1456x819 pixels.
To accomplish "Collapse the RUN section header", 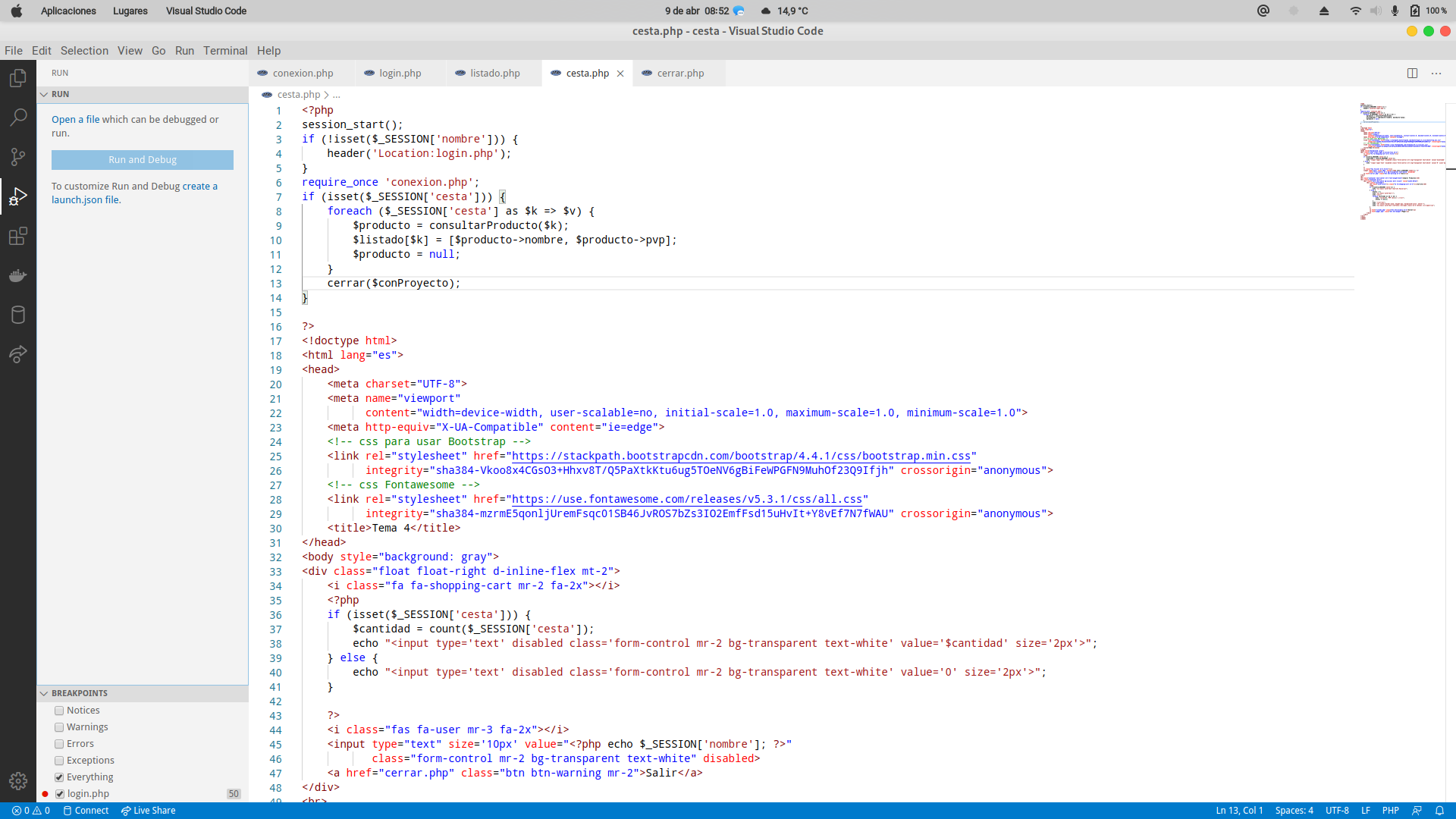I will pyautogui.click(x=143, y=94).
